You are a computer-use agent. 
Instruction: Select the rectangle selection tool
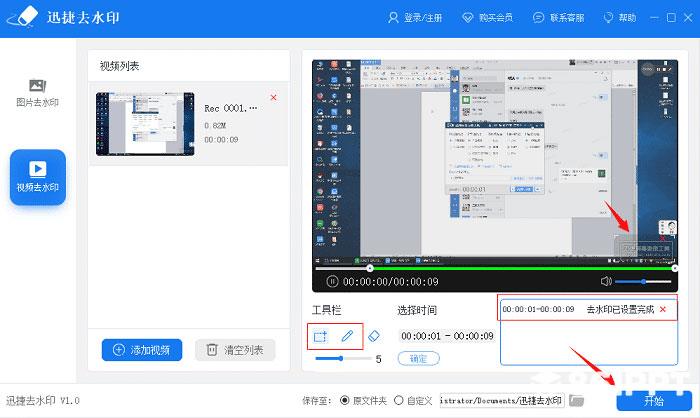(x=320, y=336)
